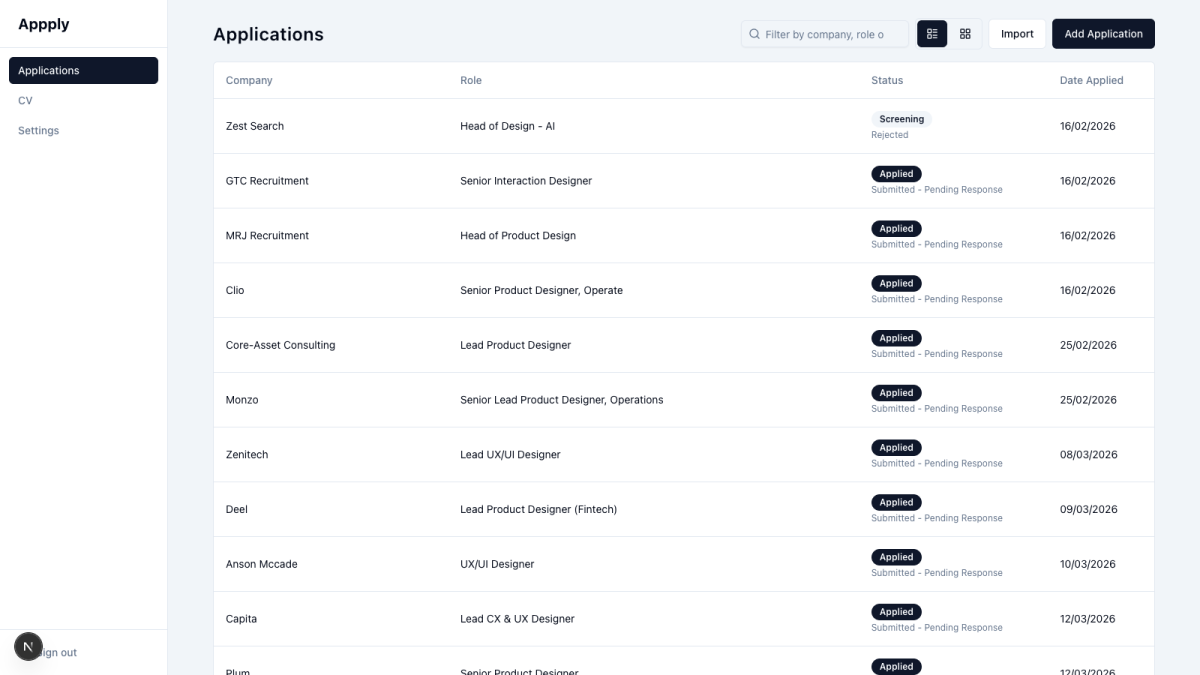The image size is (1200, 675).
Task: Go to Settings in the sidebar
Action: coord(83,130)
